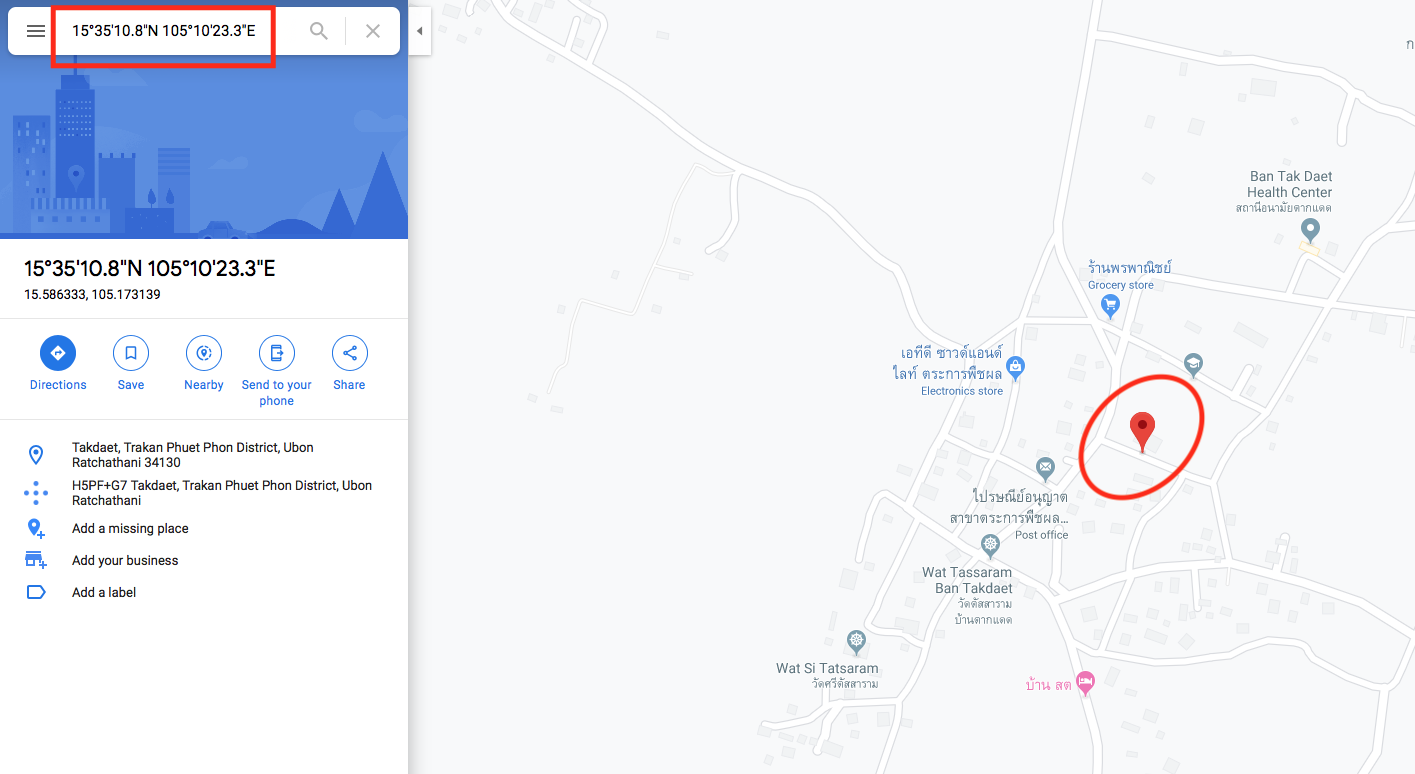Save this location with bookmark icon

point(131,353)
